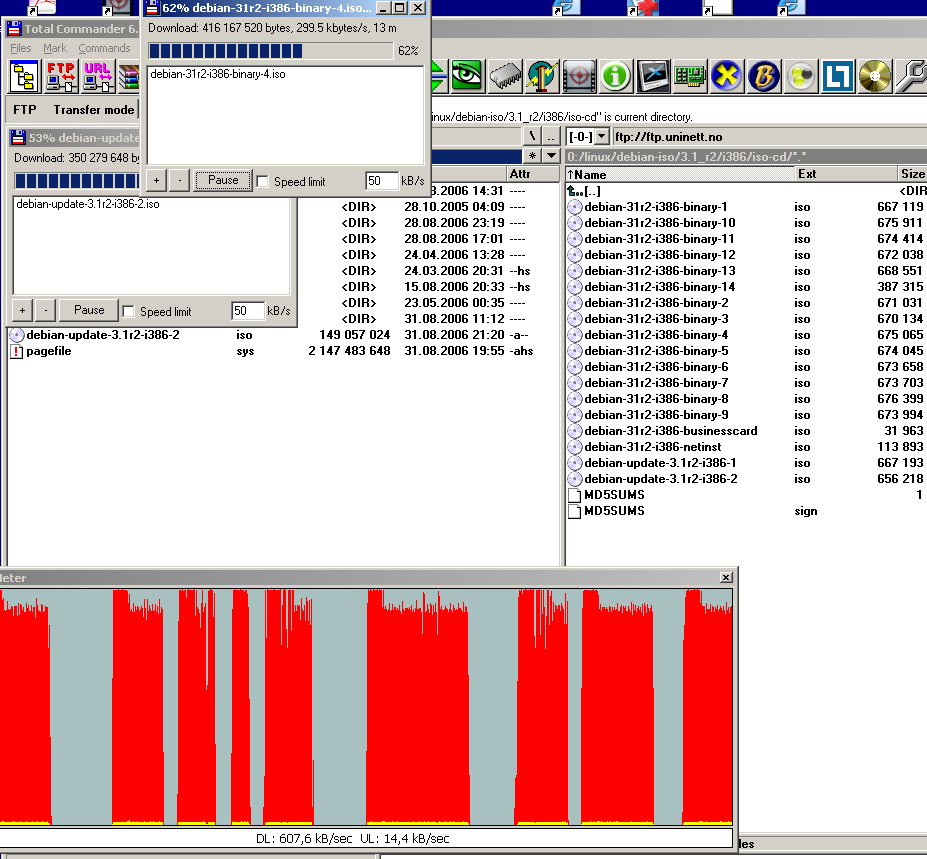
Task: Click the root directory backslash button
Action: 533,137
